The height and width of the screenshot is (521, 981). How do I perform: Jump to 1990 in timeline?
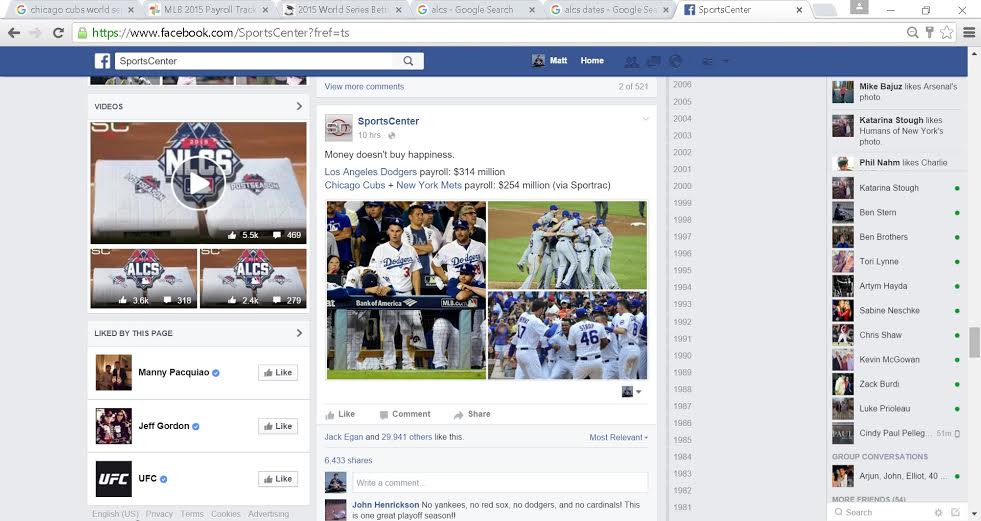[683, 355]
